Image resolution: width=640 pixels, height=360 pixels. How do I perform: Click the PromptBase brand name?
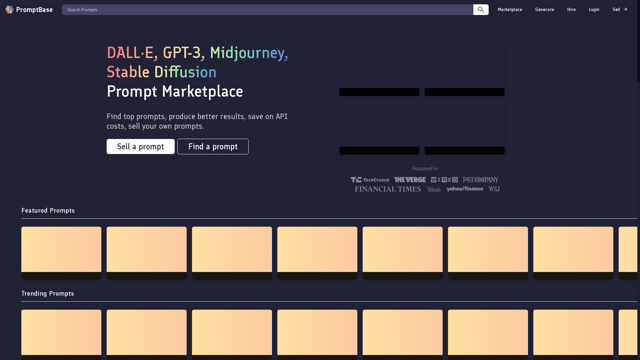point(34,10)
